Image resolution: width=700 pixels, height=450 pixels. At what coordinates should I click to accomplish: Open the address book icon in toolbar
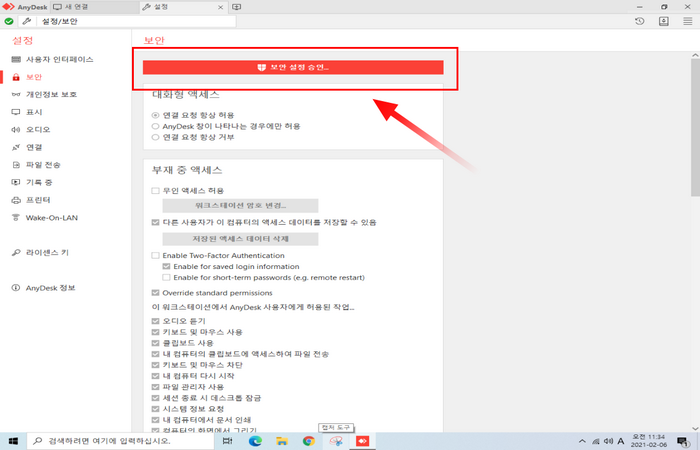pos(664,21)
